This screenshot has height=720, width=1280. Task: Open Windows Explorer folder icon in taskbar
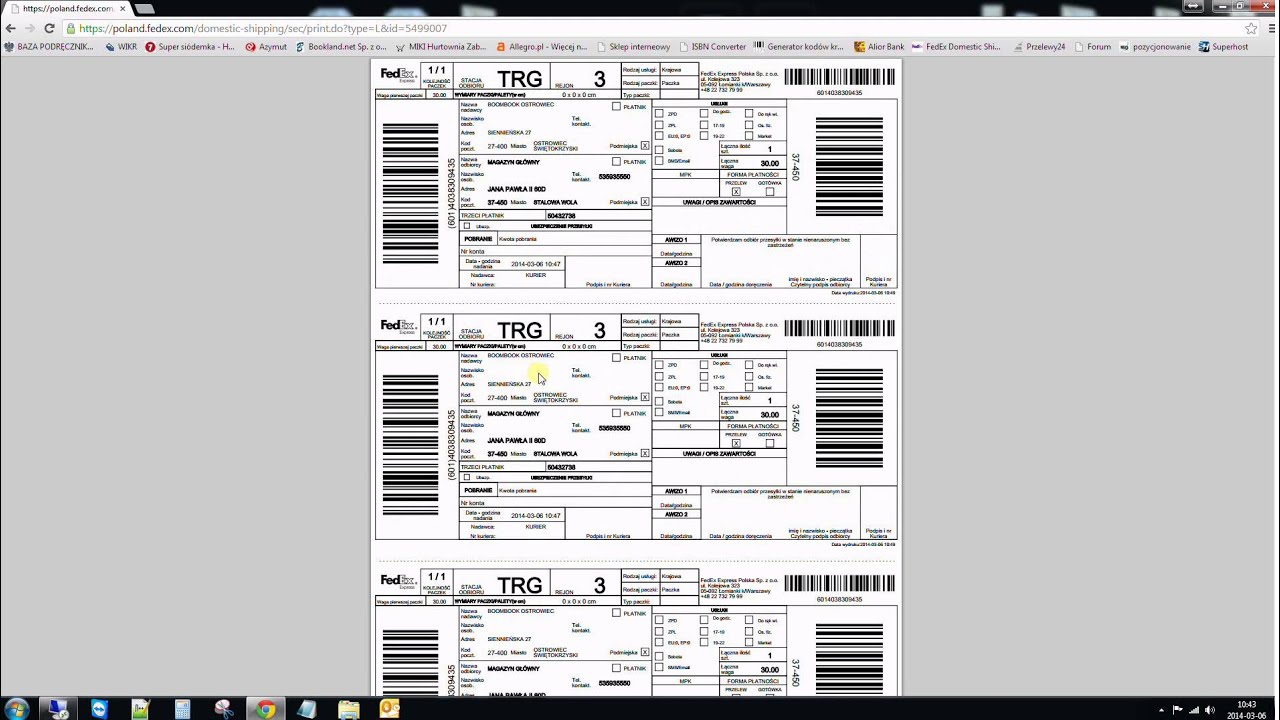coord(348,709)
